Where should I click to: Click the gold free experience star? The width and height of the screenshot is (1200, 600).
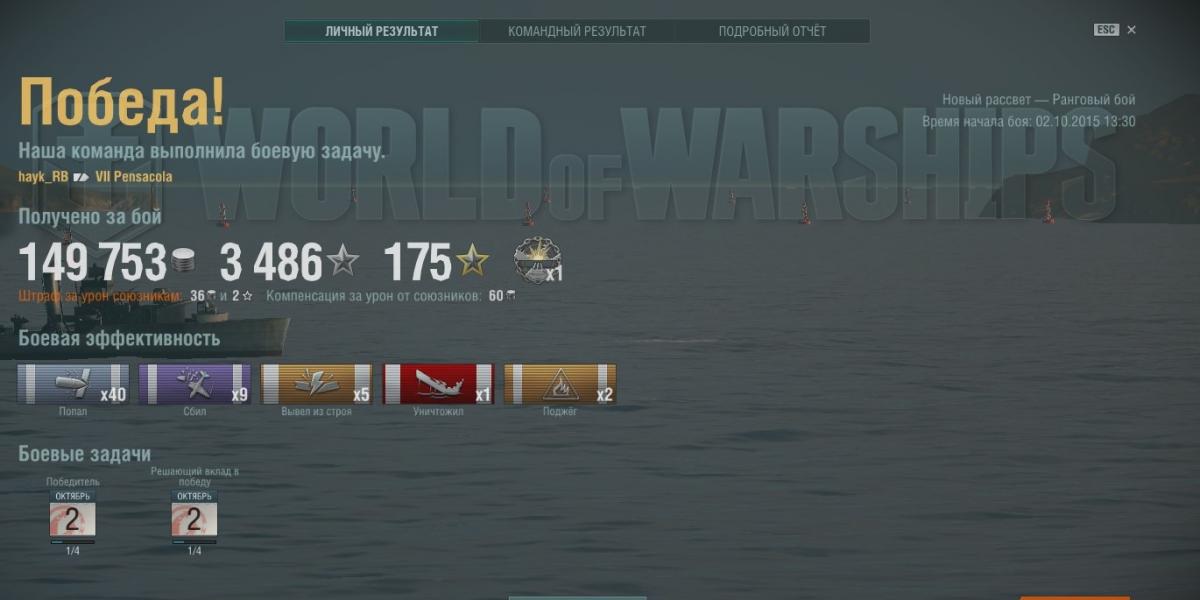(472, 261)
